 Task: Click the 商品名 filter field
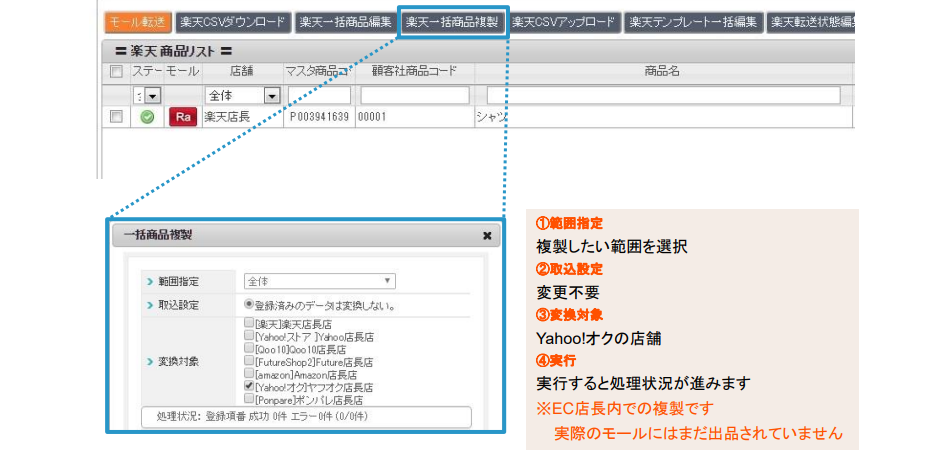pyautogui.click(x=663, y=95)
